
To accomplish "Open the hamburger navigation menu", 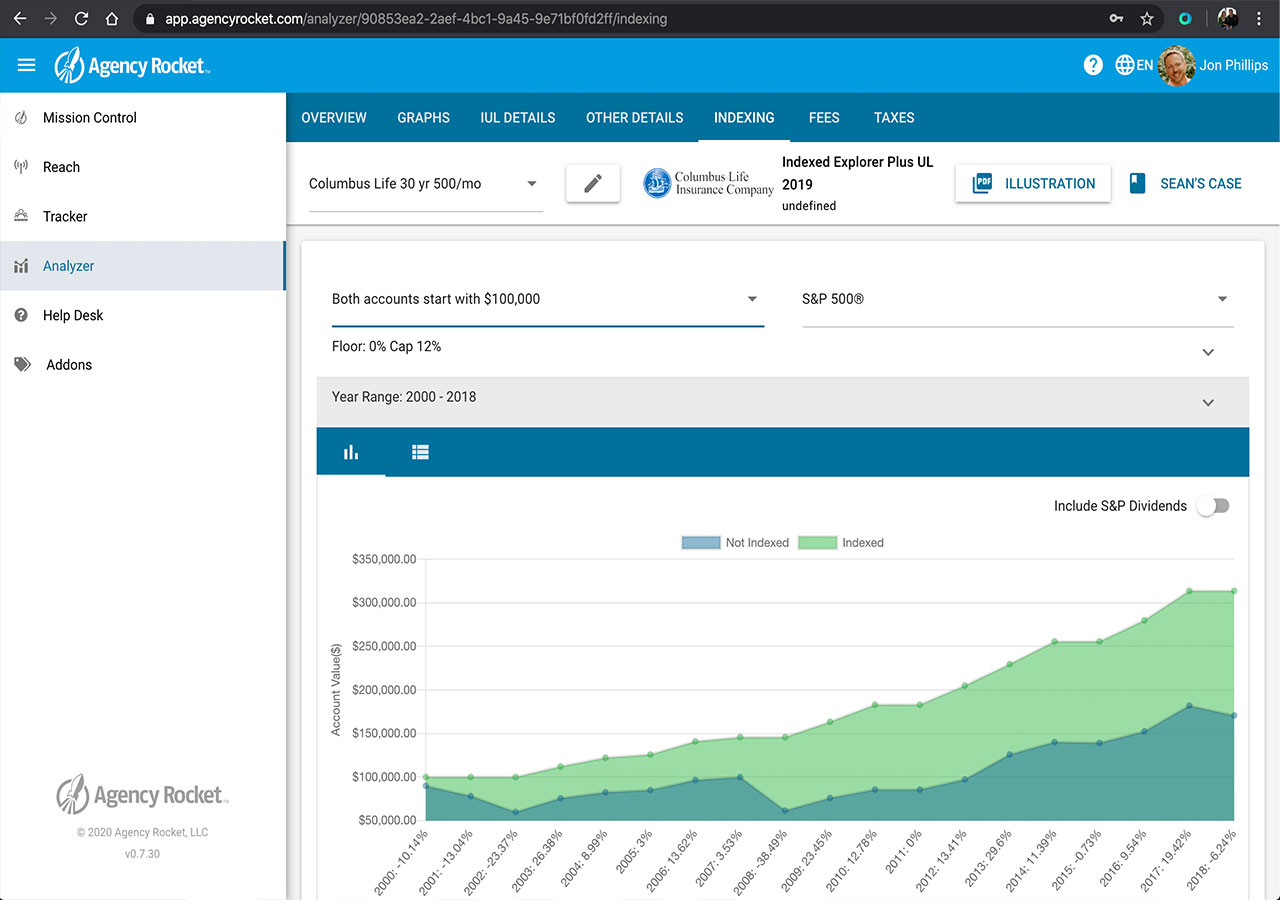I will 27,65.
